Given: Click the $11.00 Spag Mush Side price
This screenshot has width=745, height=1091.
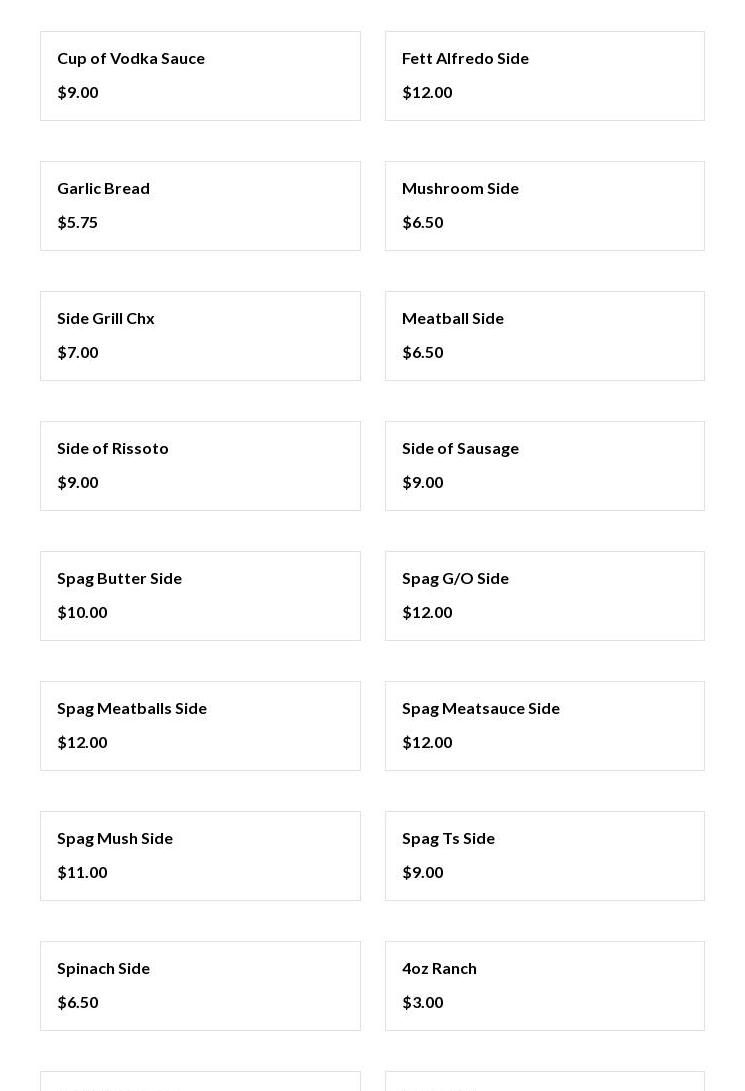Looking at the screenshot, I should (82, 872).
